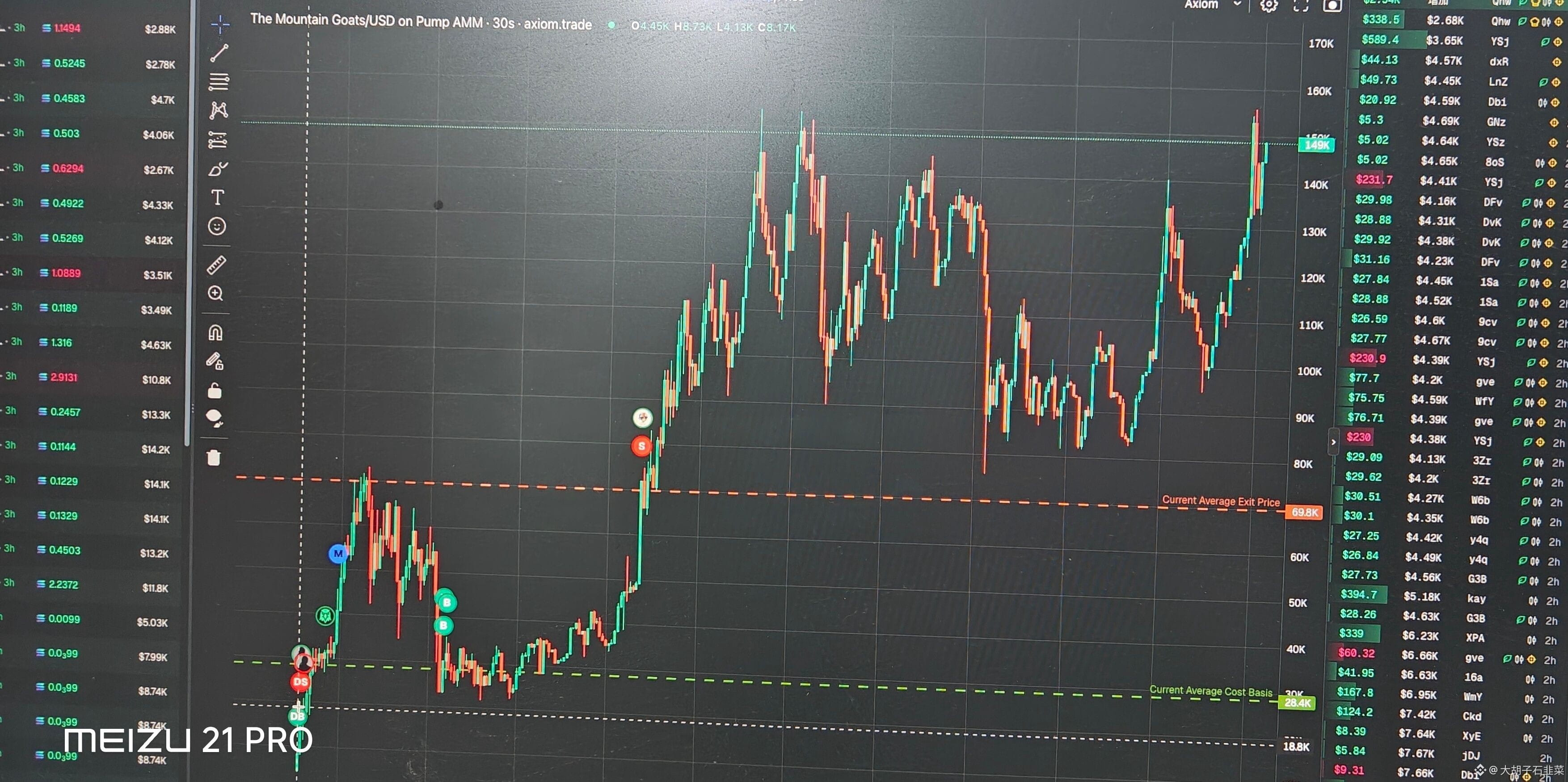Expand the side panel arrow beside trades list
Image resolution: width=1568 pixels, height=782 pixels.
(x=1333, y=442)
